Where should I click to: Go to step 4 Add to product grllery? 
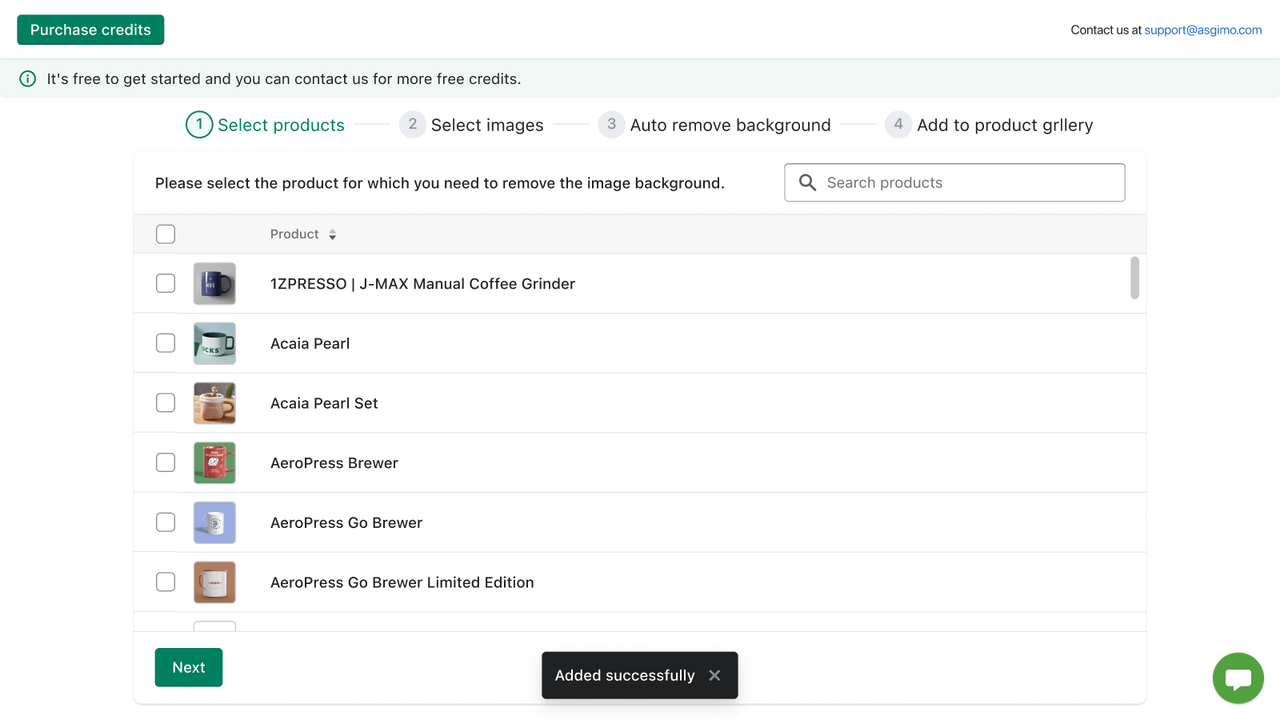[x=989, y=125]
